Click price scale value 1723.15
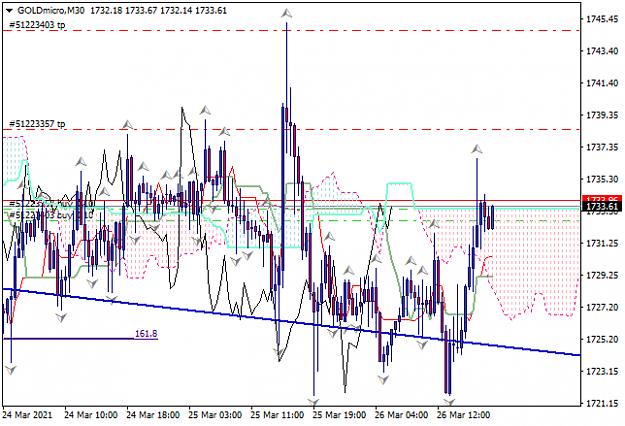This screenshot has height=426, width=625. 602,371
